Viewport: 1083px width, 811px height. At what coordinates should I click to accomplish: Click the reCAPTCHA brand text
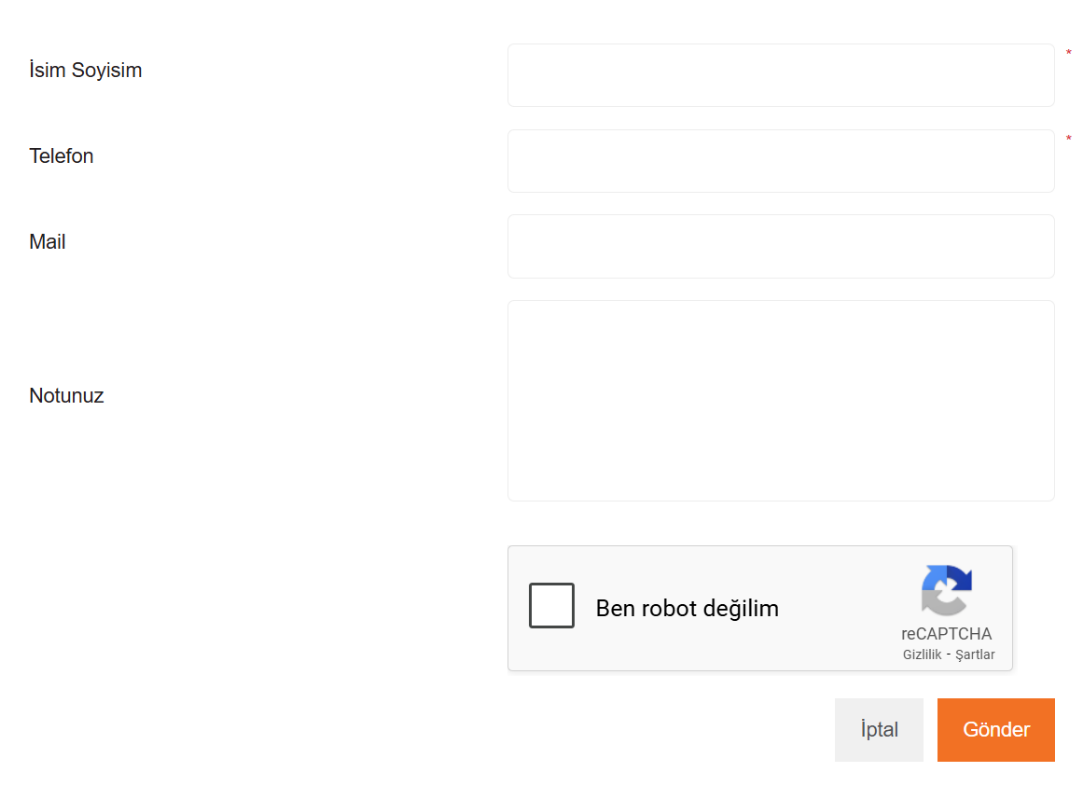point(946,633)
